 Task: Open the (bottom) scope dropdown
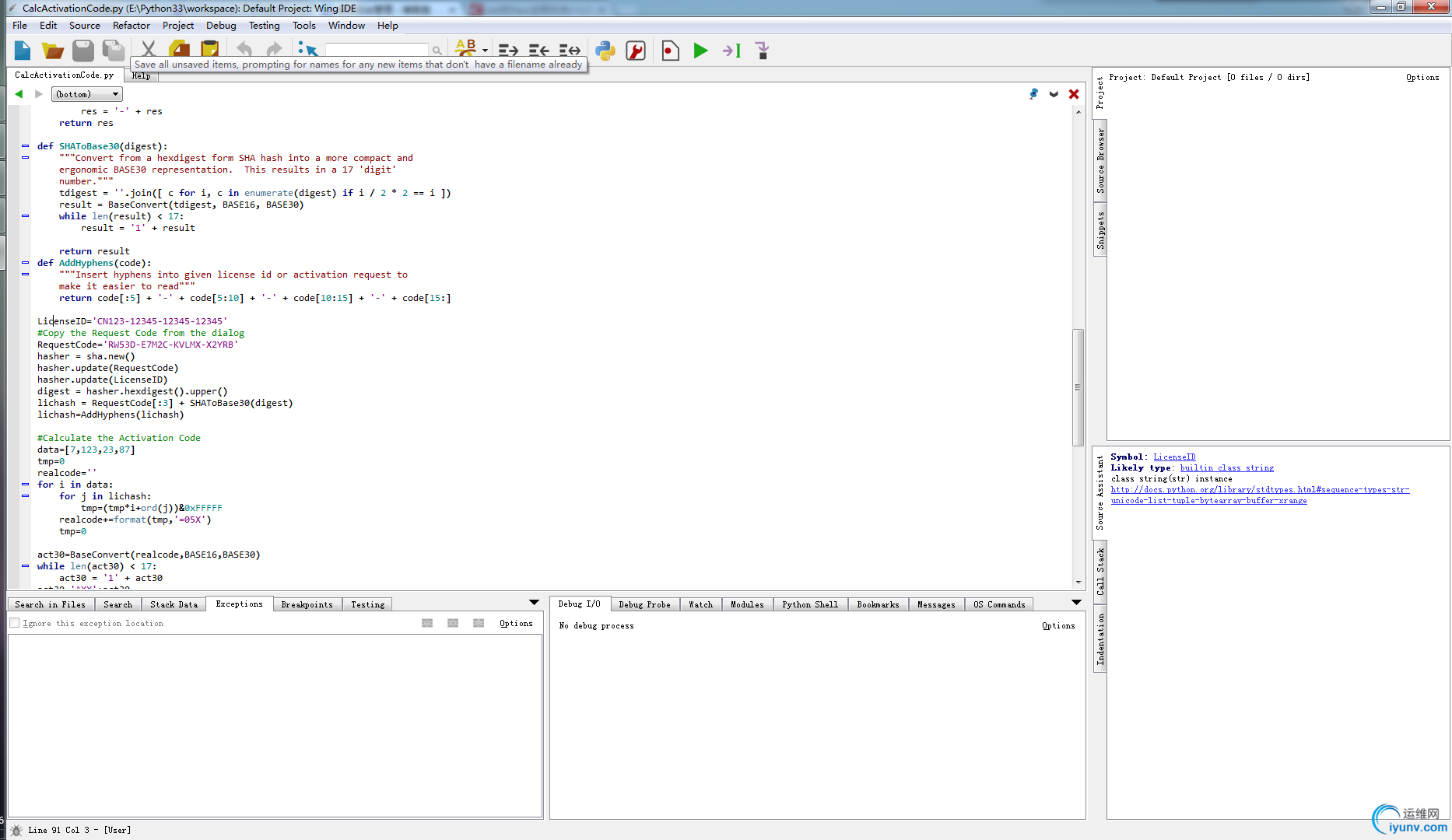[x=87, y=94]
